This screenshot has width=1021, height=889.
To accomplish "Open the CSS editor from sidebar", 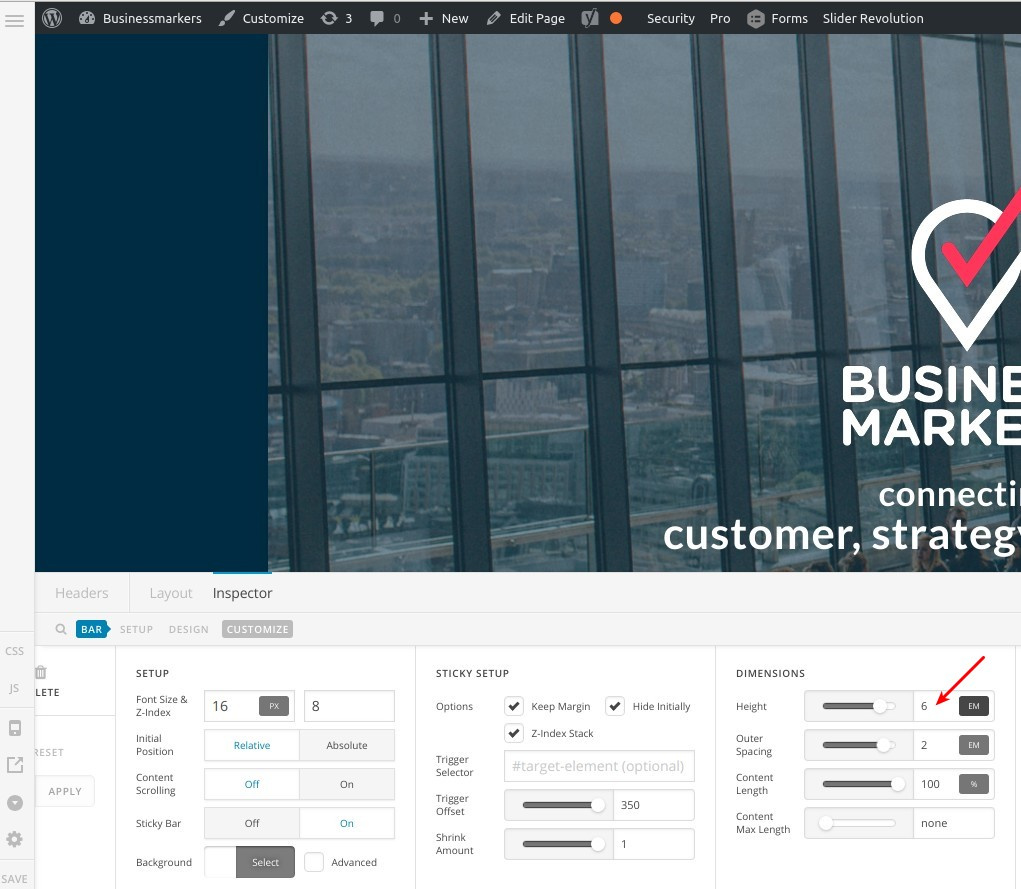I will click(x=15, y=651).
